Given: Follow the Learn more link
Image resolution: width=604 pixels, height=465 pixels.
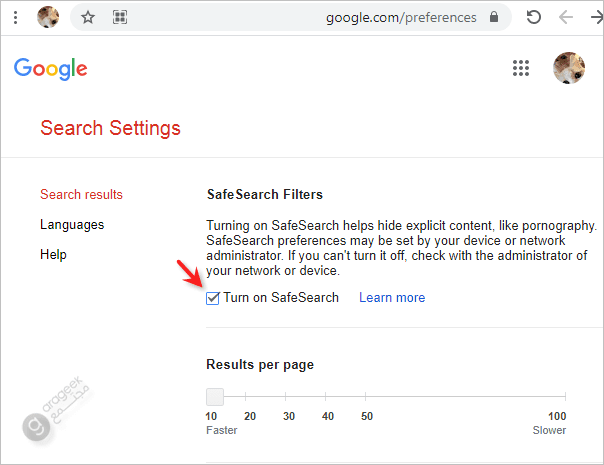Looking at the screenshot, I should (392, 298).
